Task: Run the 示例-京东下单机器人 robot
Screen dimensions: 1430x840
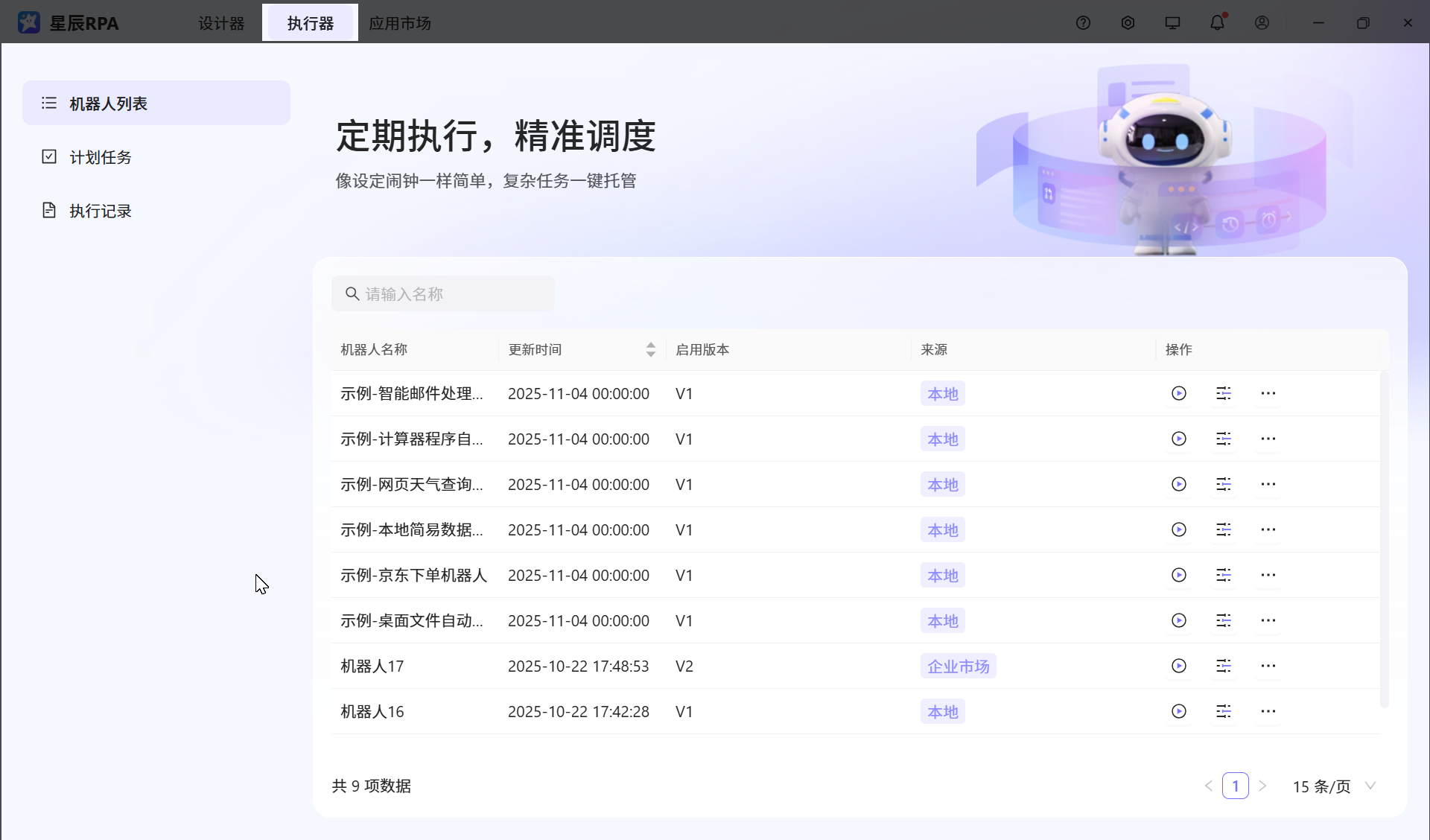Action: point(1178,575)
